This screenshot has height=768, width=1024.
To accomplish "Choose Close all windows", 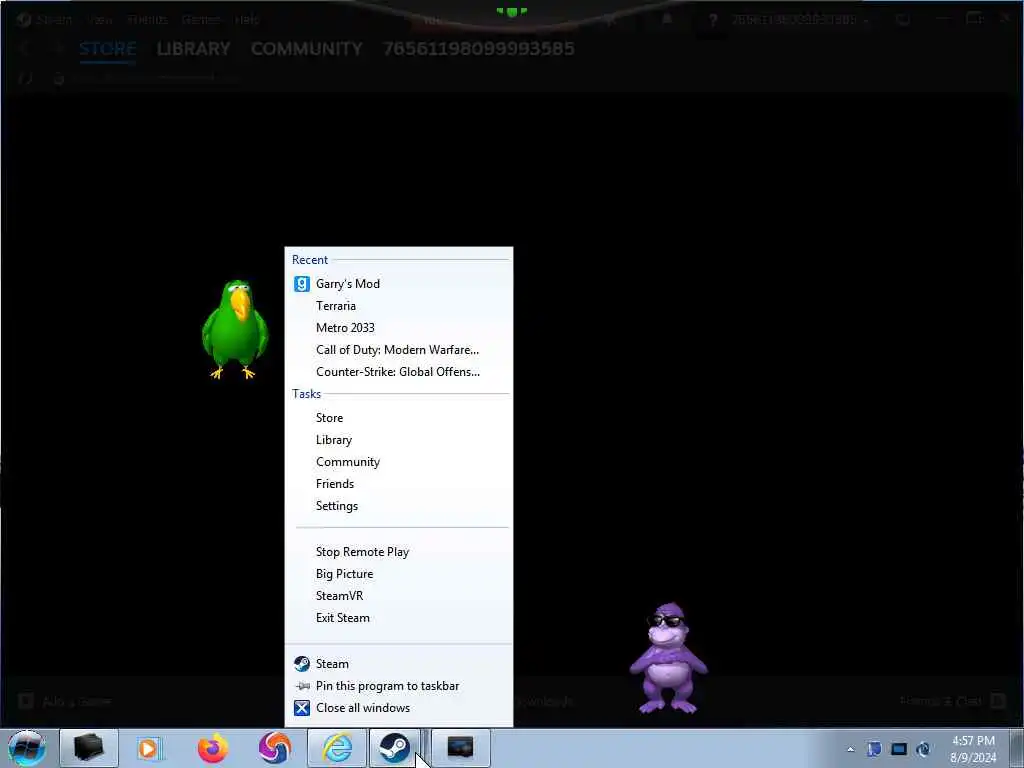I will (398, 708).
